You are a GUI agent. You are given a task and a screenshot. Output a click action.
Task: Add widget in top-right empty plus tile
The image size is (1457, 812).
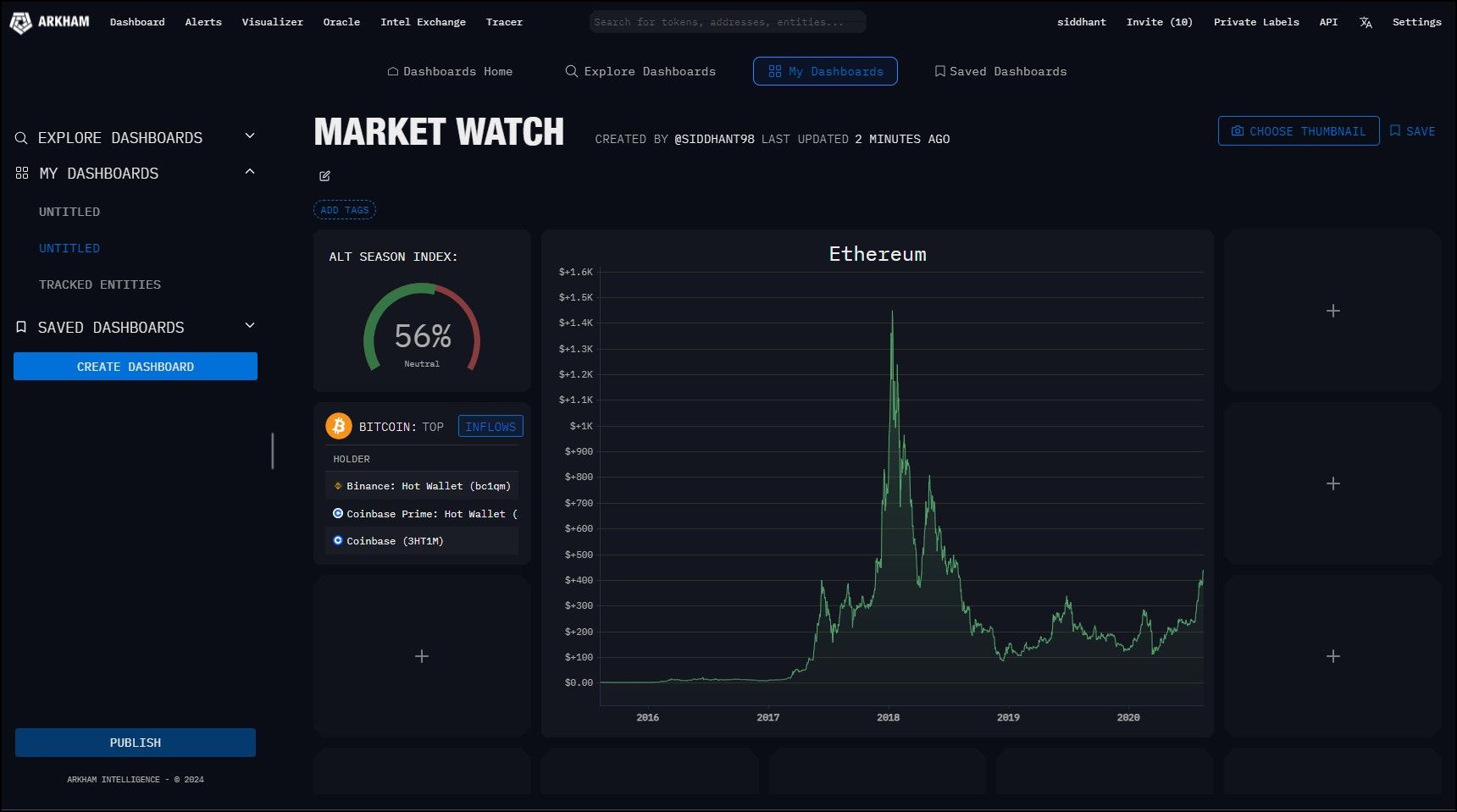pos(1332,311)
